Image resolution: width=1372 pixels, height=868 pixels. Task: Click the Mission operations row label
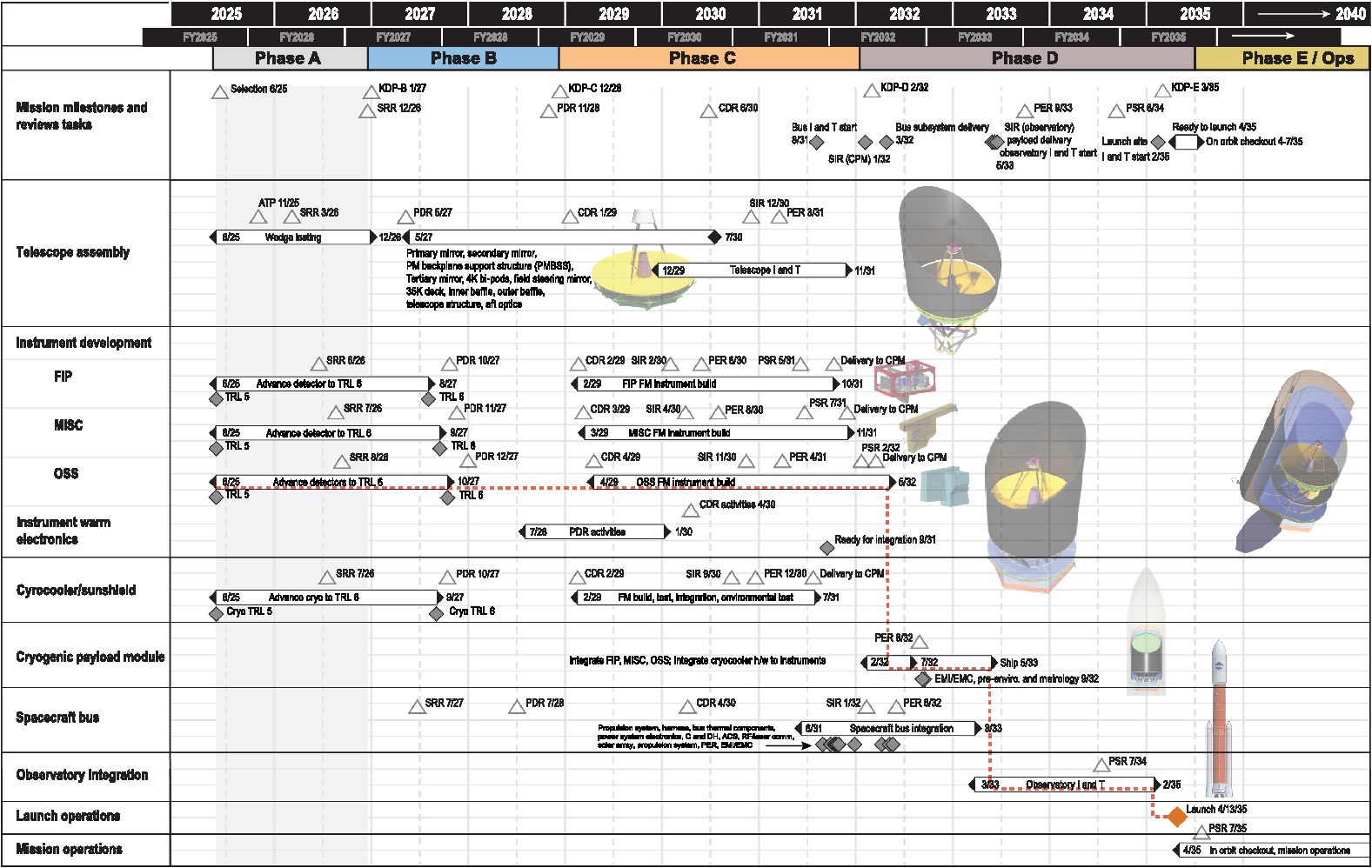(69, 849)
